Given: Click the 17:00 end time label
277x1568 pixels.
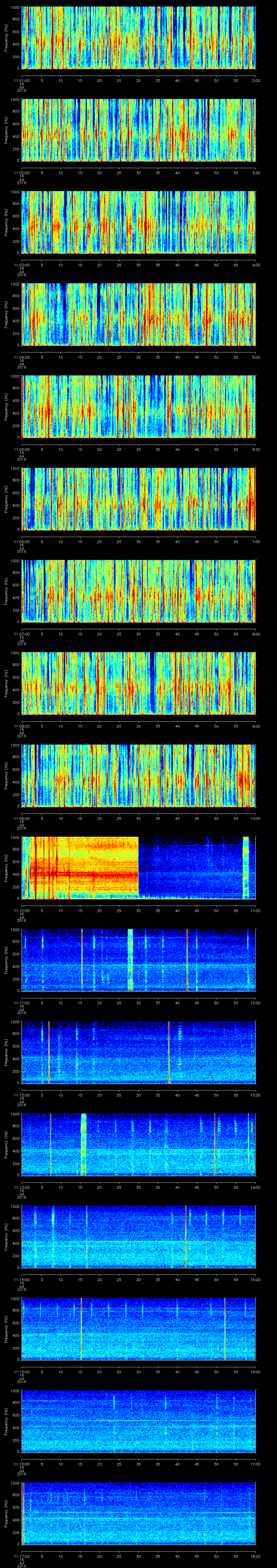Looking at the screenshot, I should point(255,1464).
